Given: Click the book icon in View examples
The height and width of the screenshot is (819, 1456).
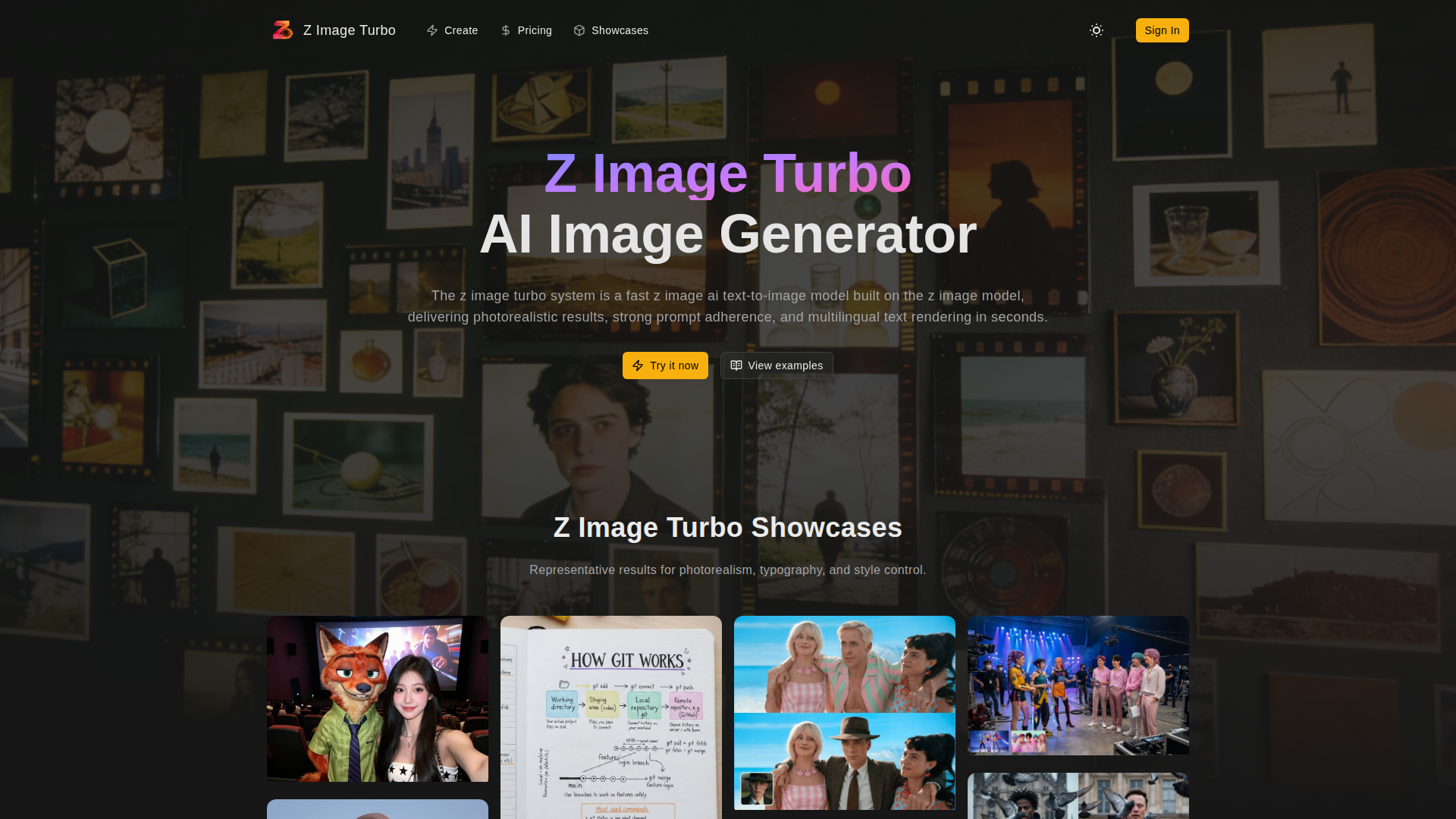Looking at the screenshot, I should pyautogui.click(x=736, y=366).
